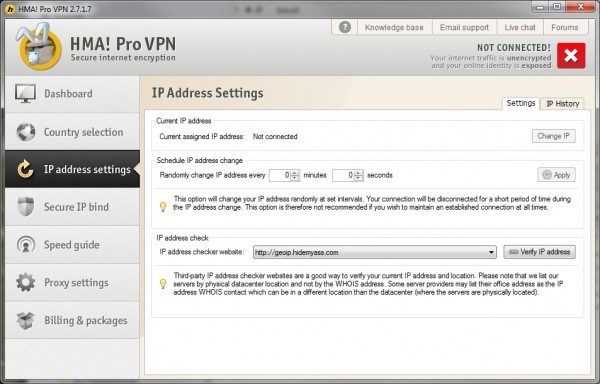Click the HMA donkey logo
This screenshot has height=384, width=600.
click(x=39, y=46)
